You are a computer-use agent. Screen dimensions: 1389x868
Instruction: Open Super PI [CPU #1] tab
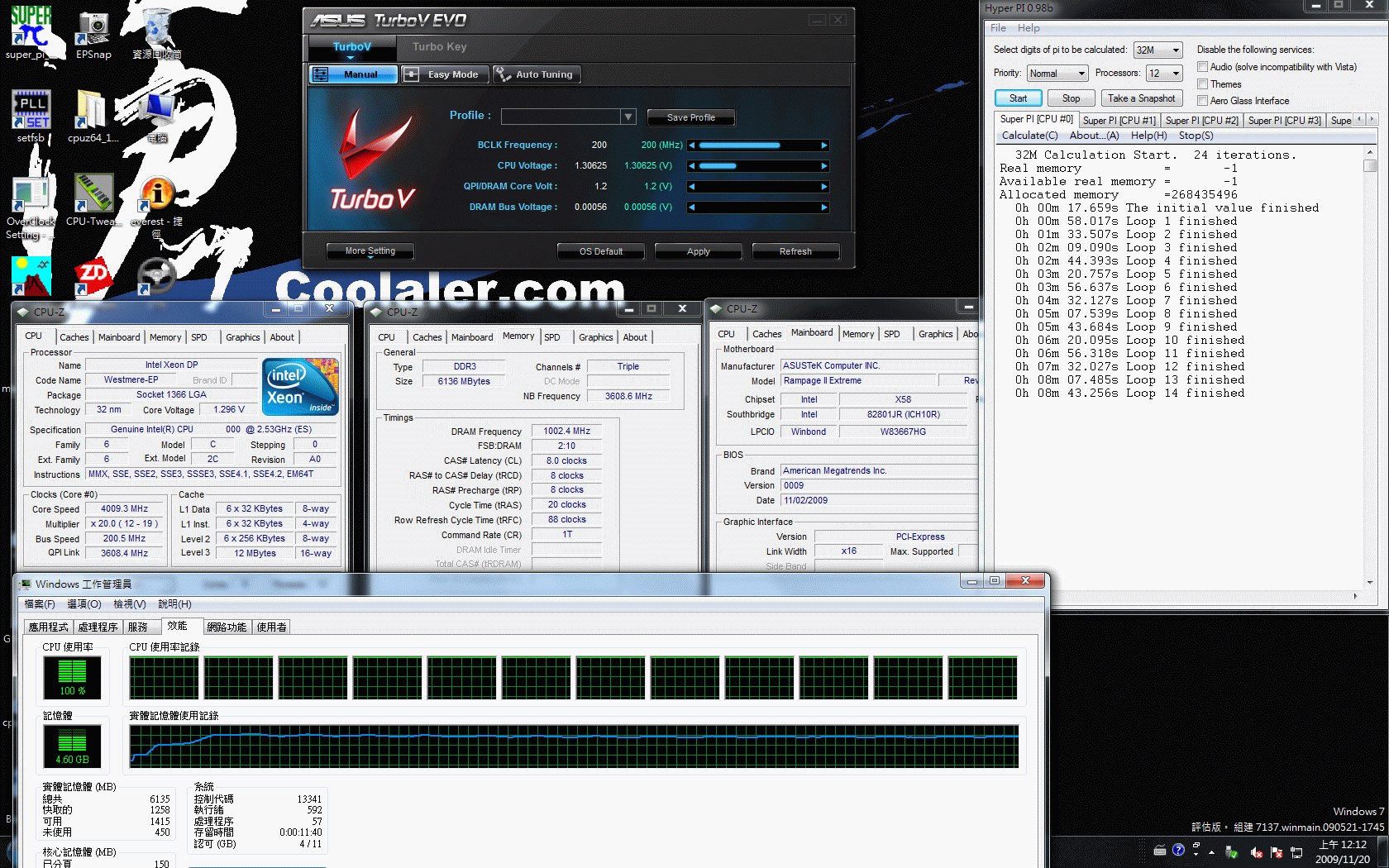pyautogui.click(x=1119, y=121)
